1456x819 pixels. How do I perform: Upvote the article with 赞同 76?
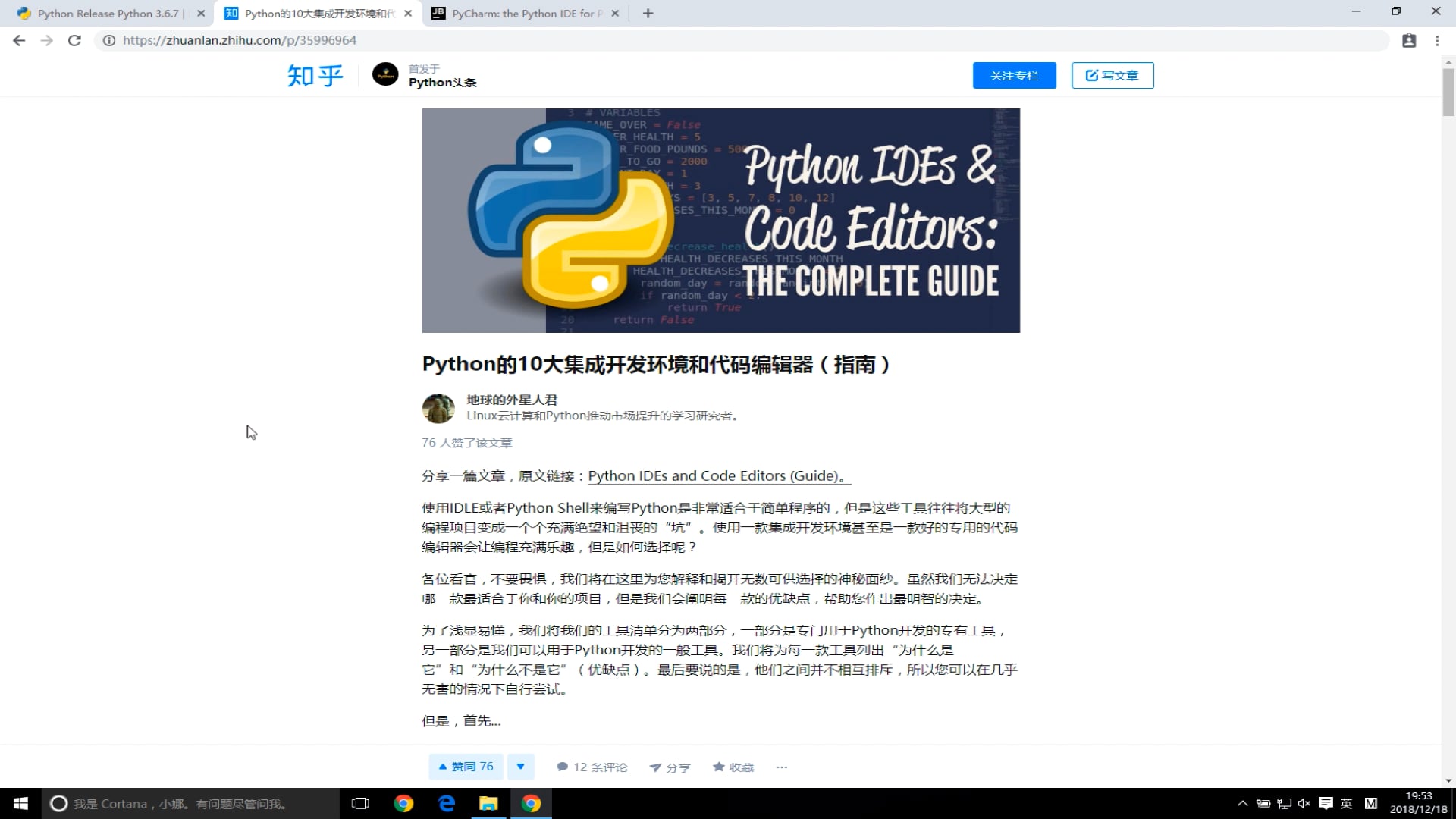pyautogui.click(x=465, y=766)
